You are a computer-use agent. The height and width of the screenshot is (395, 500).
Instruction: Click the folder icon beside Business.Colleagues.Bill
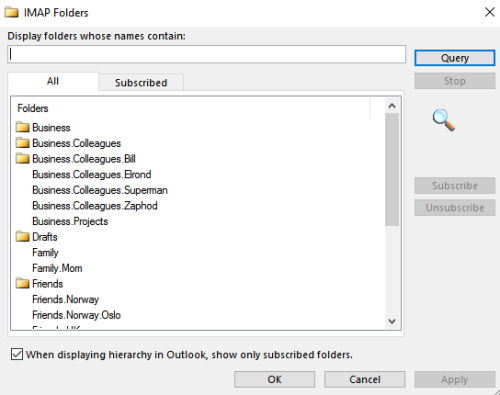tap(22, 159)
